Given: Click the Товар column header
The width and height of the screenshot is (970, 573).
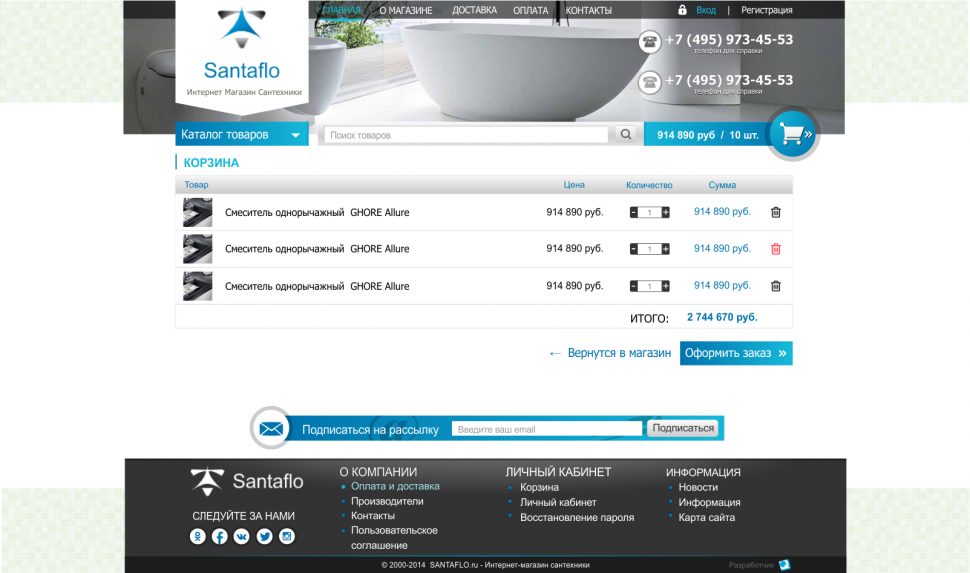Looking at the screenshot, I should (196, 184).
